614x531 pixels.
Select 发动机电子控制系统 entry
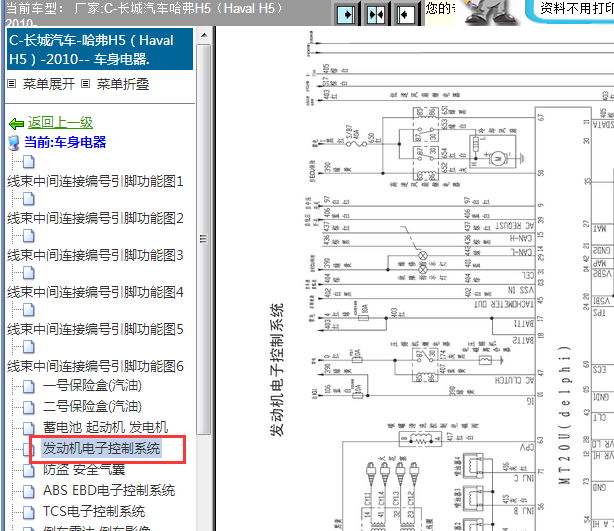(x=101, y=448)
